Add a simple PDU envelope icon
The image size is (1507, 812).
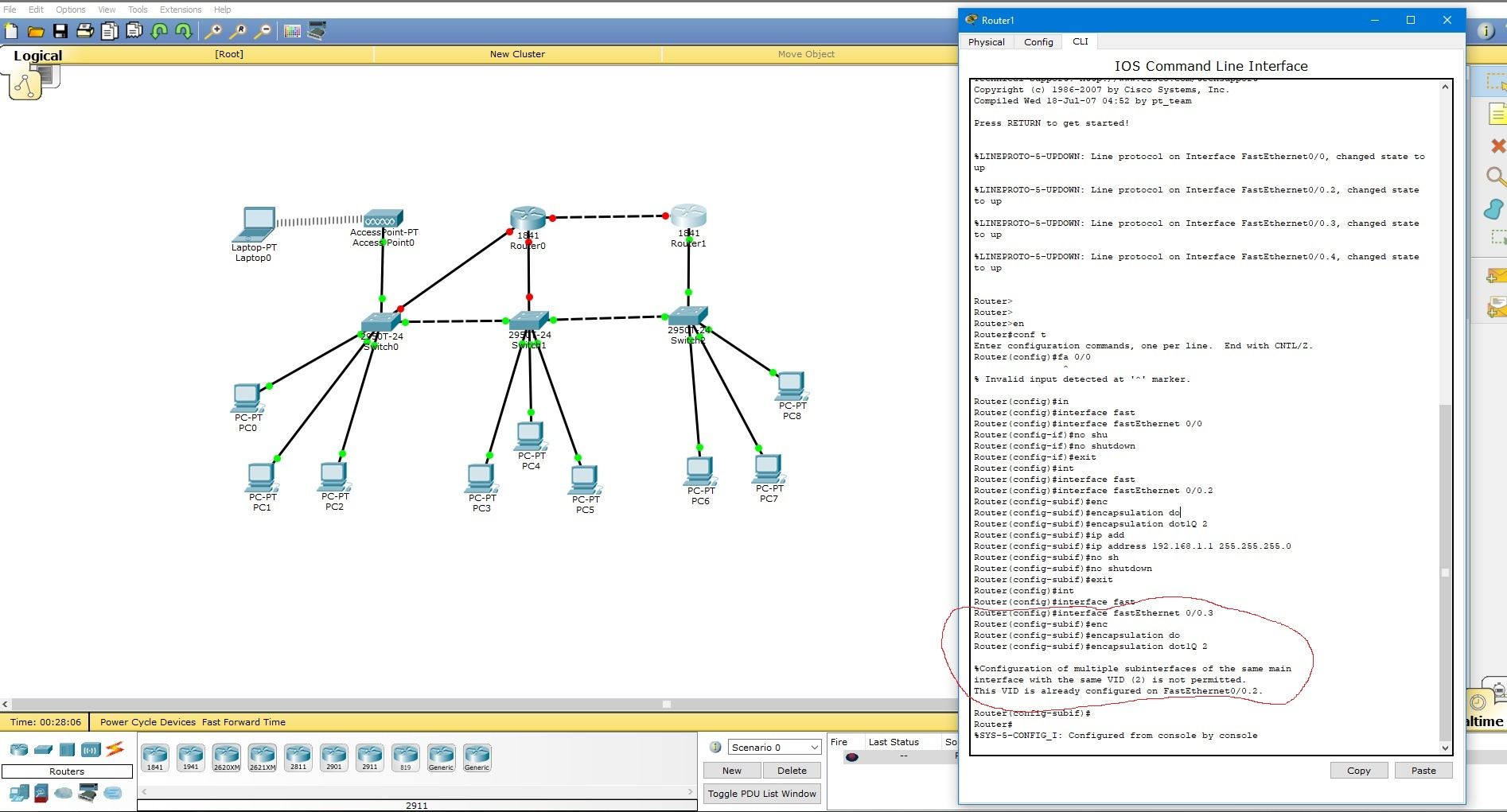tap(1497, 276)
